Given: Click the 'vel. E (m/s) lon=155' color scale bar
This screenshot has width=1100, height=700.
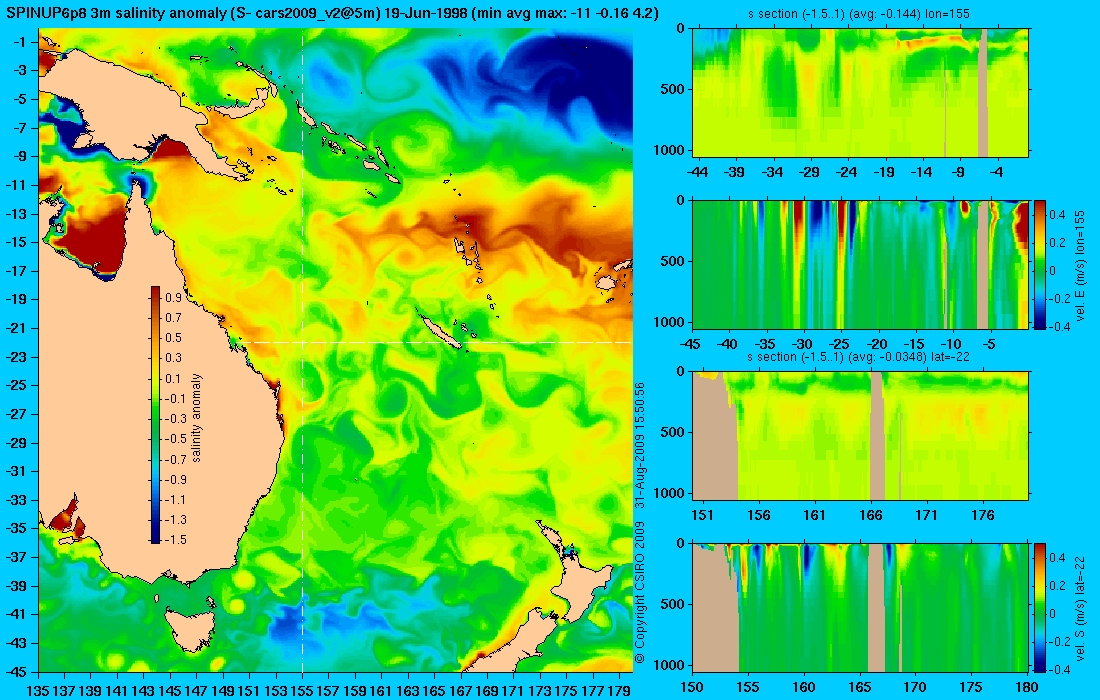Looking at the screenshot, I should point(1040,264).
